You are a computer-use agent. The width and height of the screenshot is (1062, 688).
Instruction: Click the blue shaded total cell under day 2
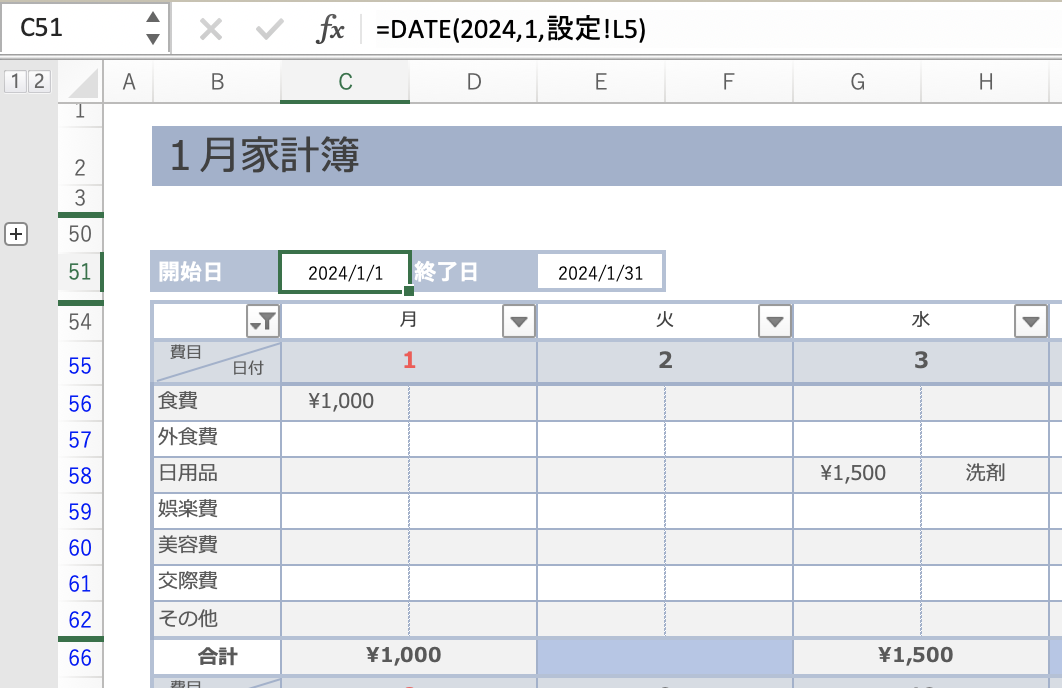click(x=665, y=656)
